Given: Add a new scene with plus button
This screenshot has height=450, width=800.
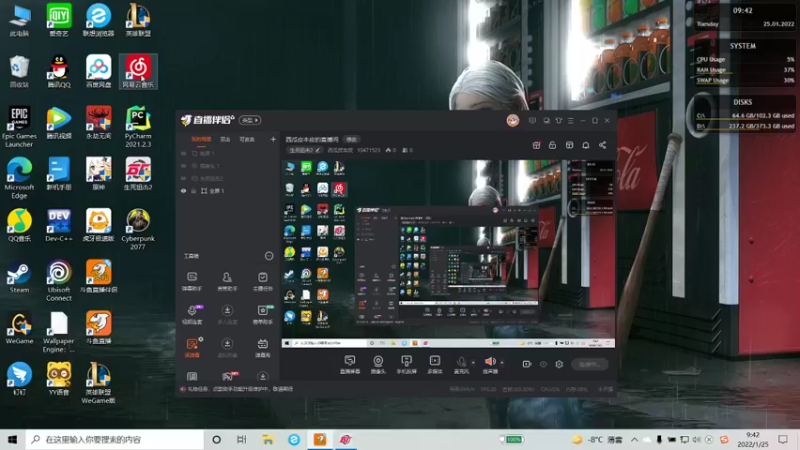Looking at the screenshot, I should click(x=273, y=139).
